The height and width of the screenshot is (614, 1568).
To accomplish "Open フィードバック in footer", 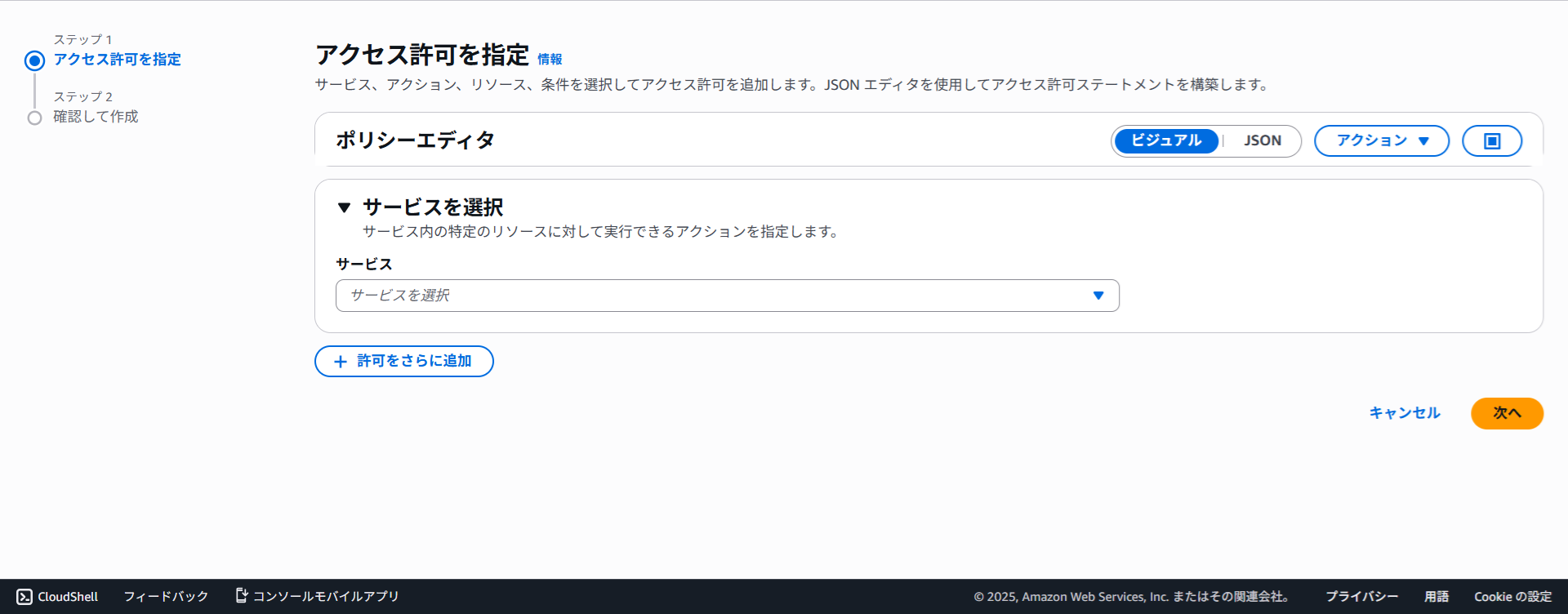I will 166,597.
